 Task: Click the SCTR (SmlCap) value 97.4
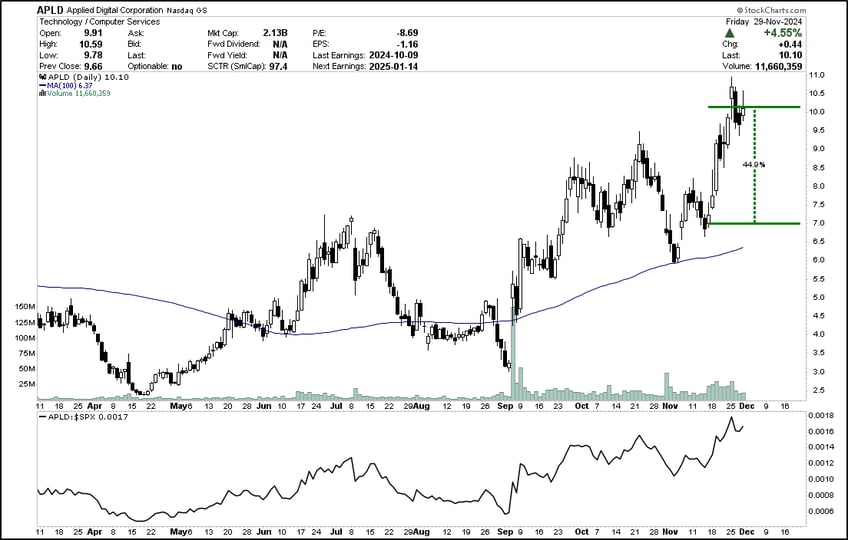pos(278,67)
